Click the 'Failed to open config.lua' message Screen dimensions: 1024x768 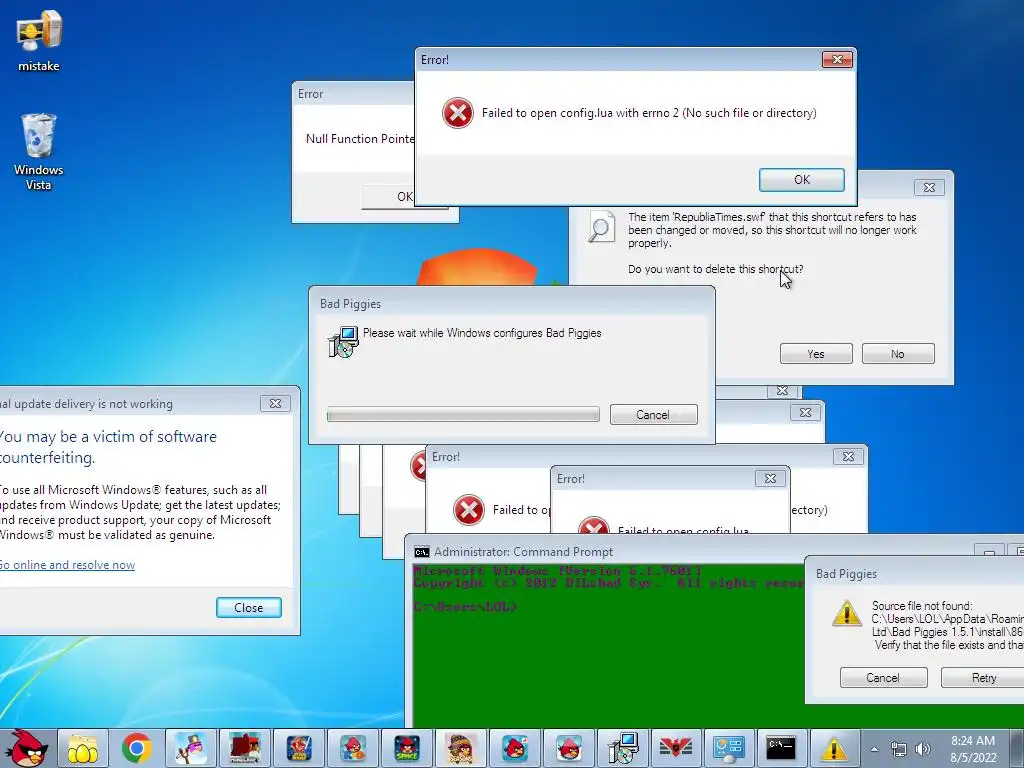coord(649,113)
